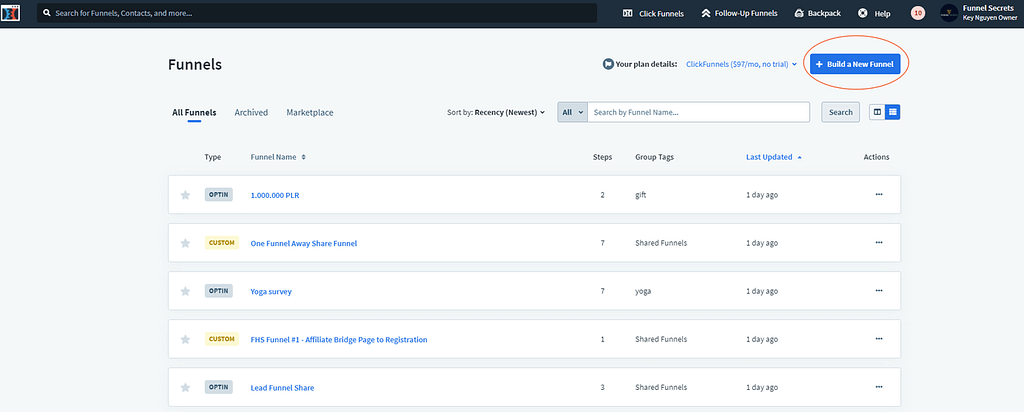
Task: Click the CUSTOM badge on FHS Funnel #1 row
Action: coord(221,339)
